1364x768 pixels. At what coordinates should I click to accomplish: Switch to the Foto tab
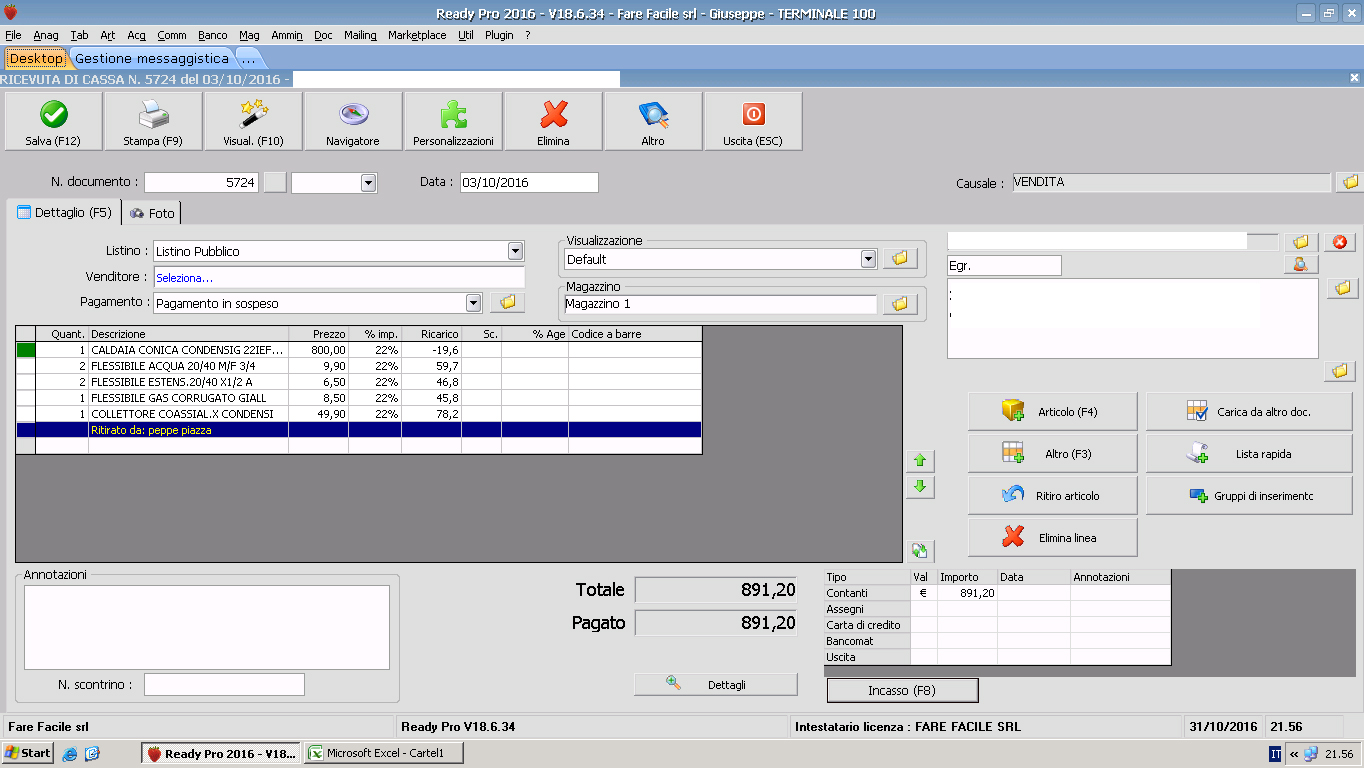pyautogui.click(x=152, y=213)
